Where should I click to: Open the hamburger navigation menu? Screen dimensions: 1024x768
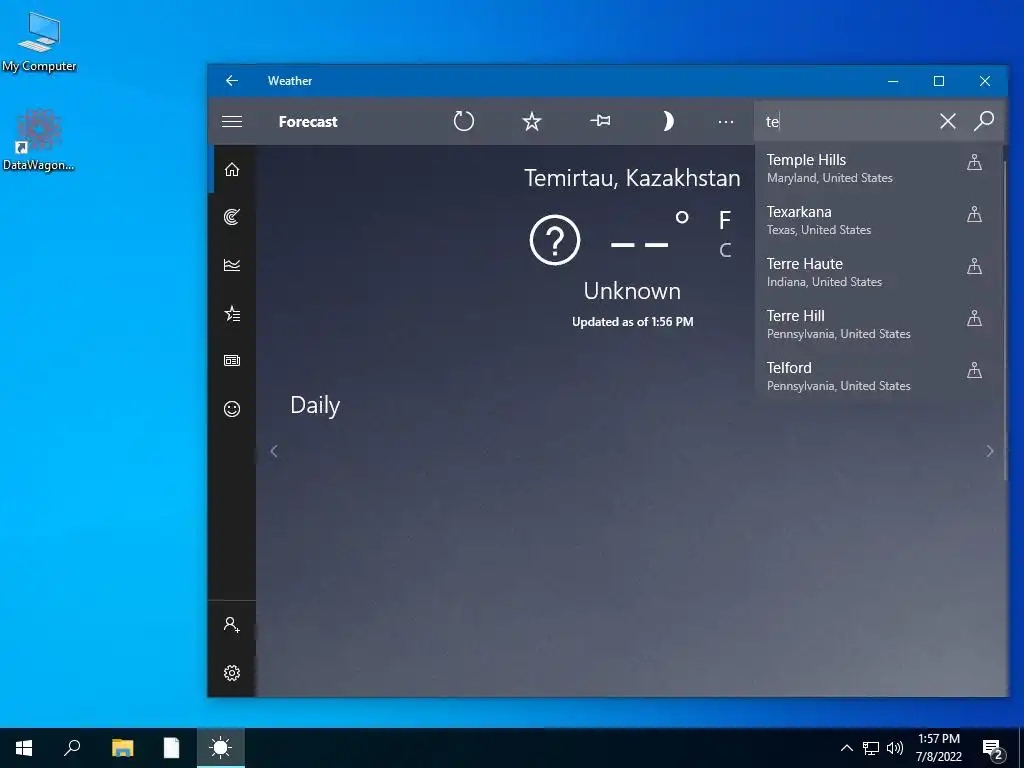click(x=232, y=121)
